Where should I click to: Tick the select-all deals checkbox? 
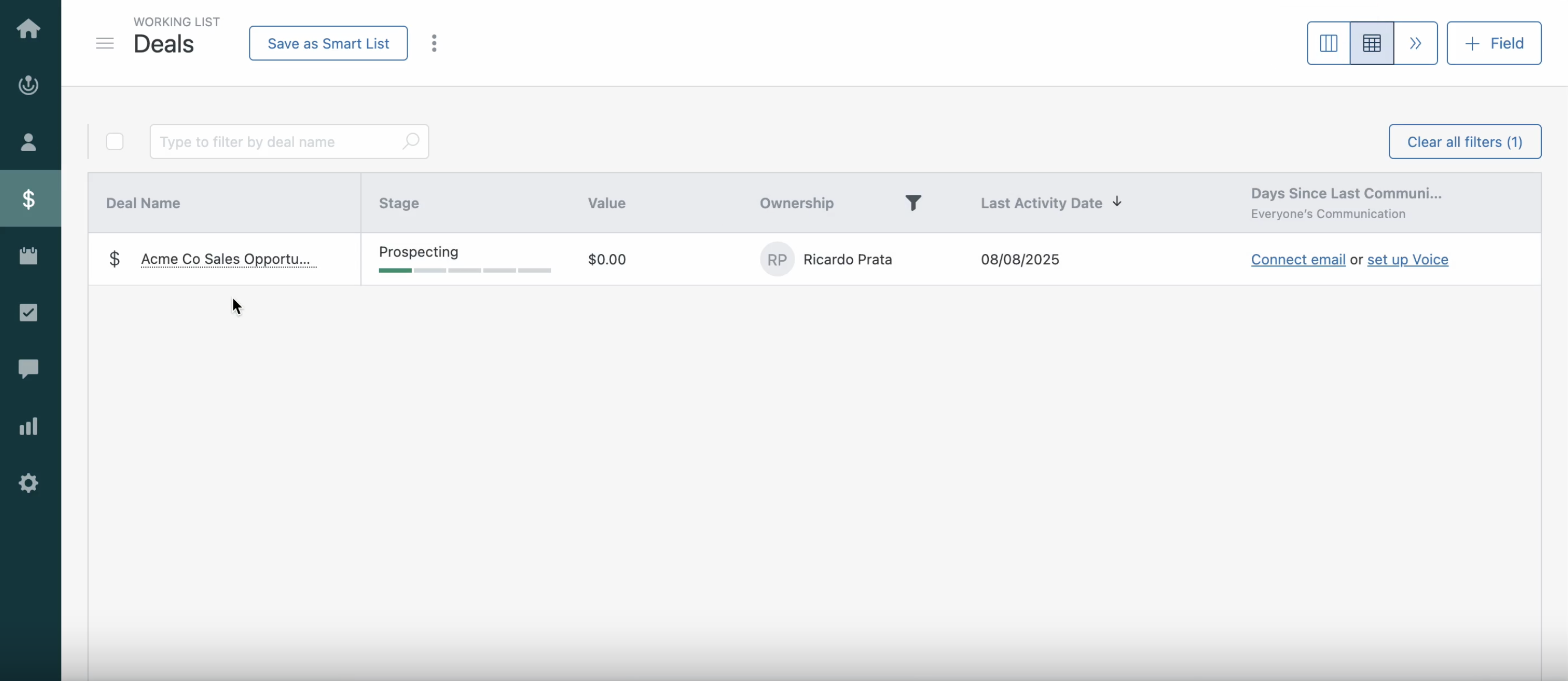(x=114, y=141)
